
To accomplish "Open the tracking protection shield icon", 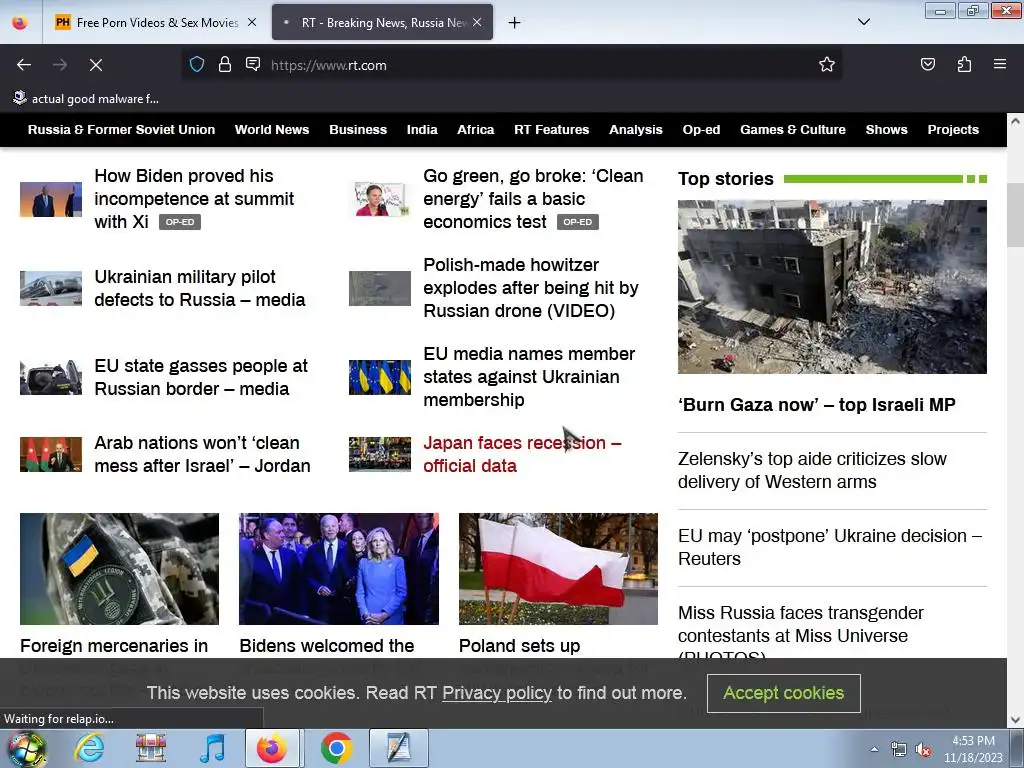I will click(197, 64).
